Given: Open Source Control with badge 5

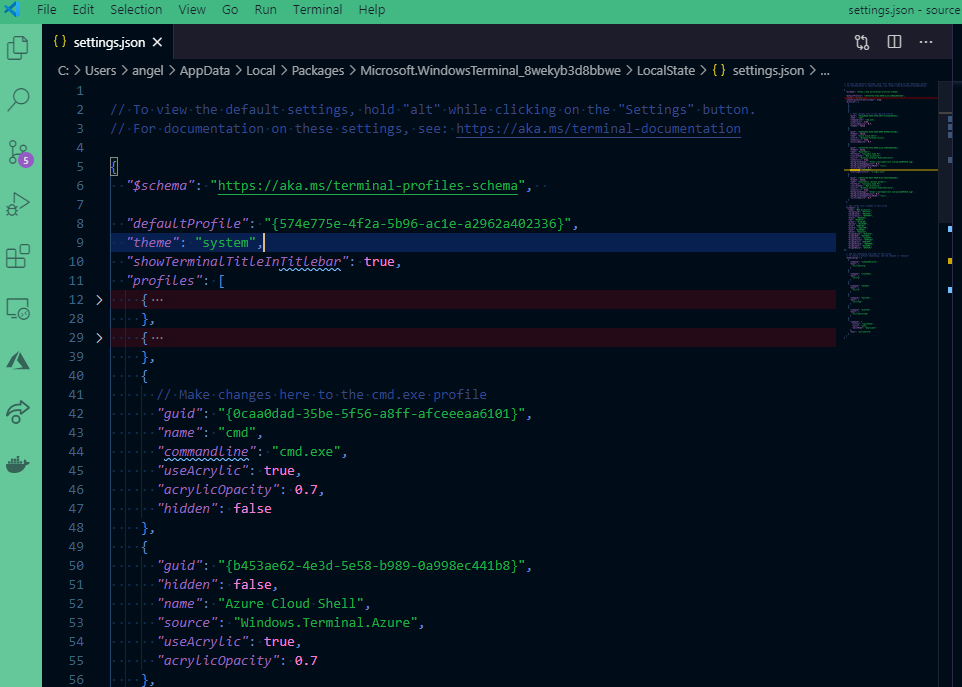Looking at the screenshot, I should pos(20,153).
